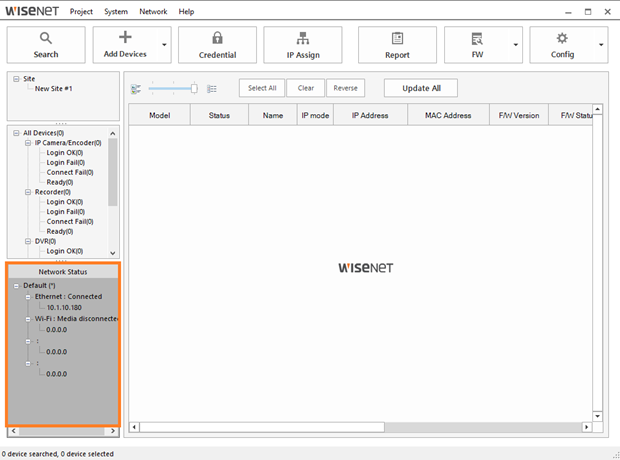This screenshot has height=460, width=620.
Task: Open the FW dropdown arrow
Action: [516, 45]
